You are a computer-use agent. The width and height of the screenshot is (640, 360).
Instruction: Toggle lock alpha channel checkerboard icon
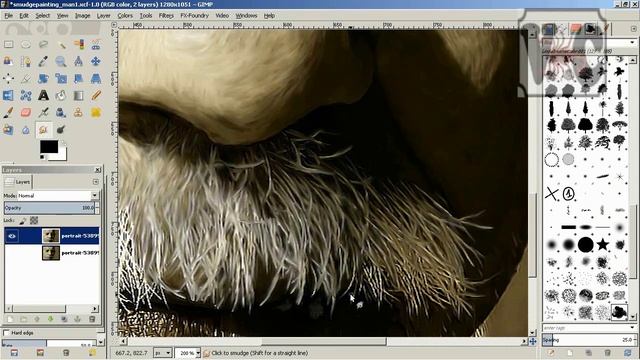[x=34, y=221]
